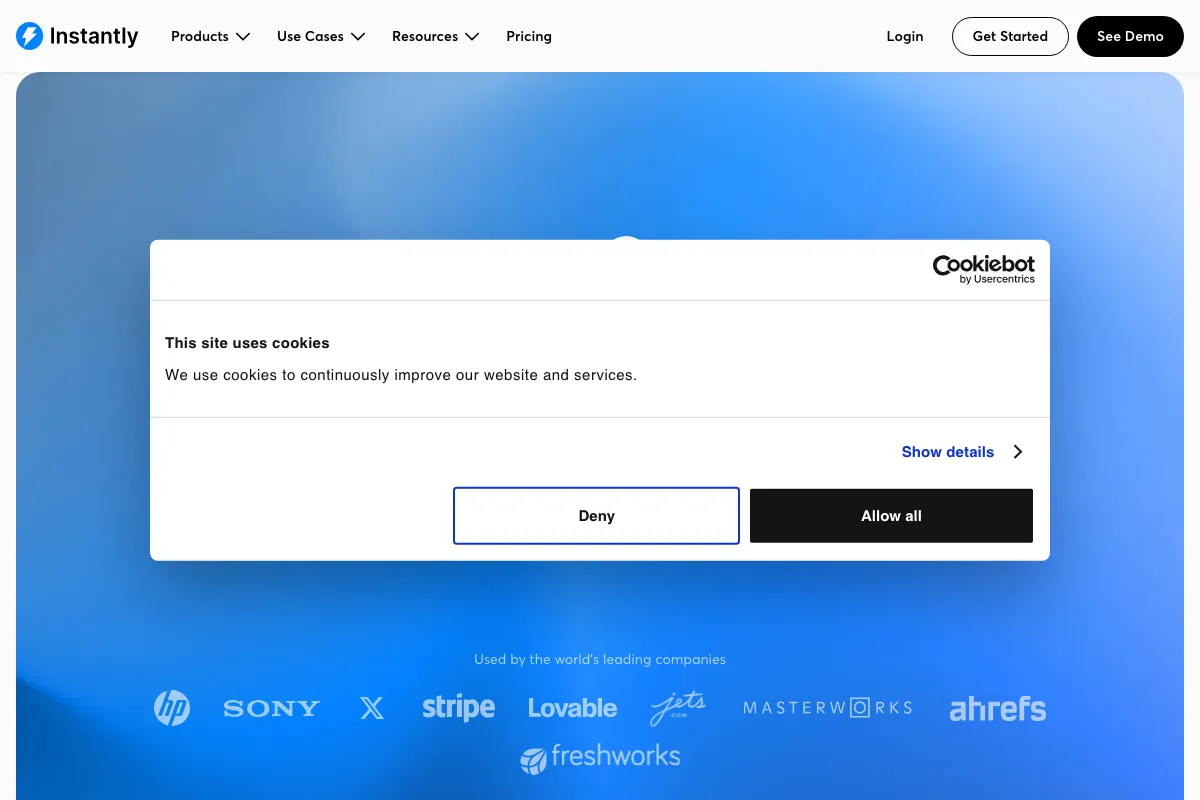Open the Cookiebot by Usercentrics logo link
The image size is (1200, 800).
(983, 269)
